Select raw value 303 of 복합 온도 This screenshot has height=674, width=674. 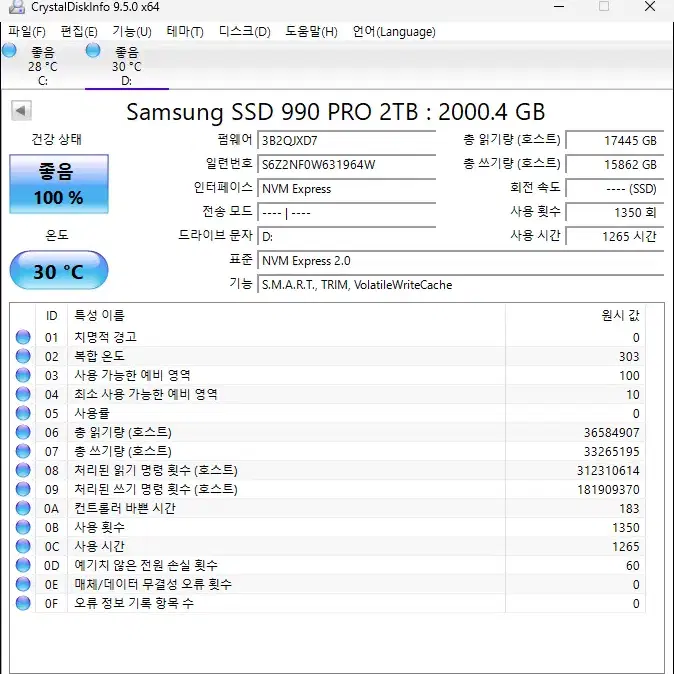pos(629,356)
